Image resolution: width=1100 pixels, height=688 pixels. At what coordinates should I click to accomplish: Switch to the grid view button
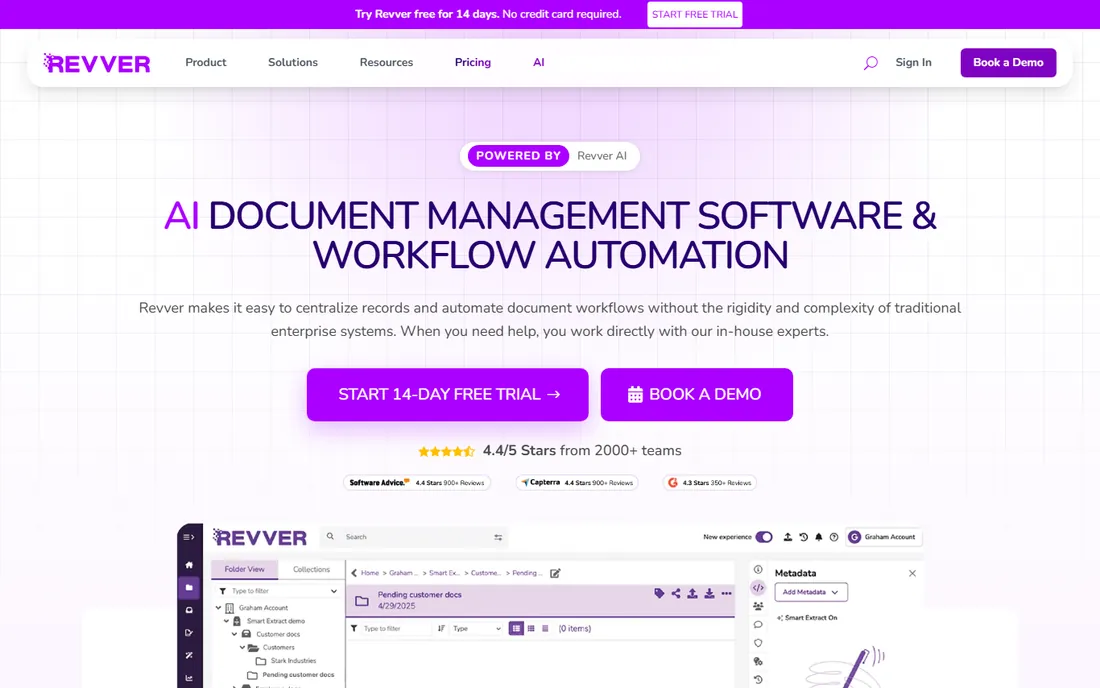[x=531, y=628]
